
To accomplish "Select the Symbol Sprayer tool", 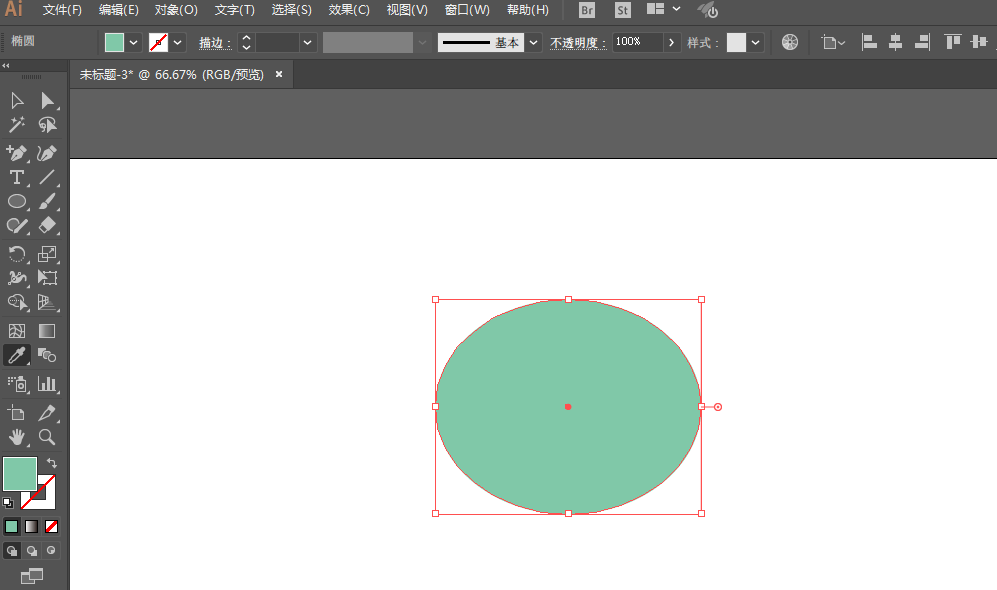I will pos(17,384).
